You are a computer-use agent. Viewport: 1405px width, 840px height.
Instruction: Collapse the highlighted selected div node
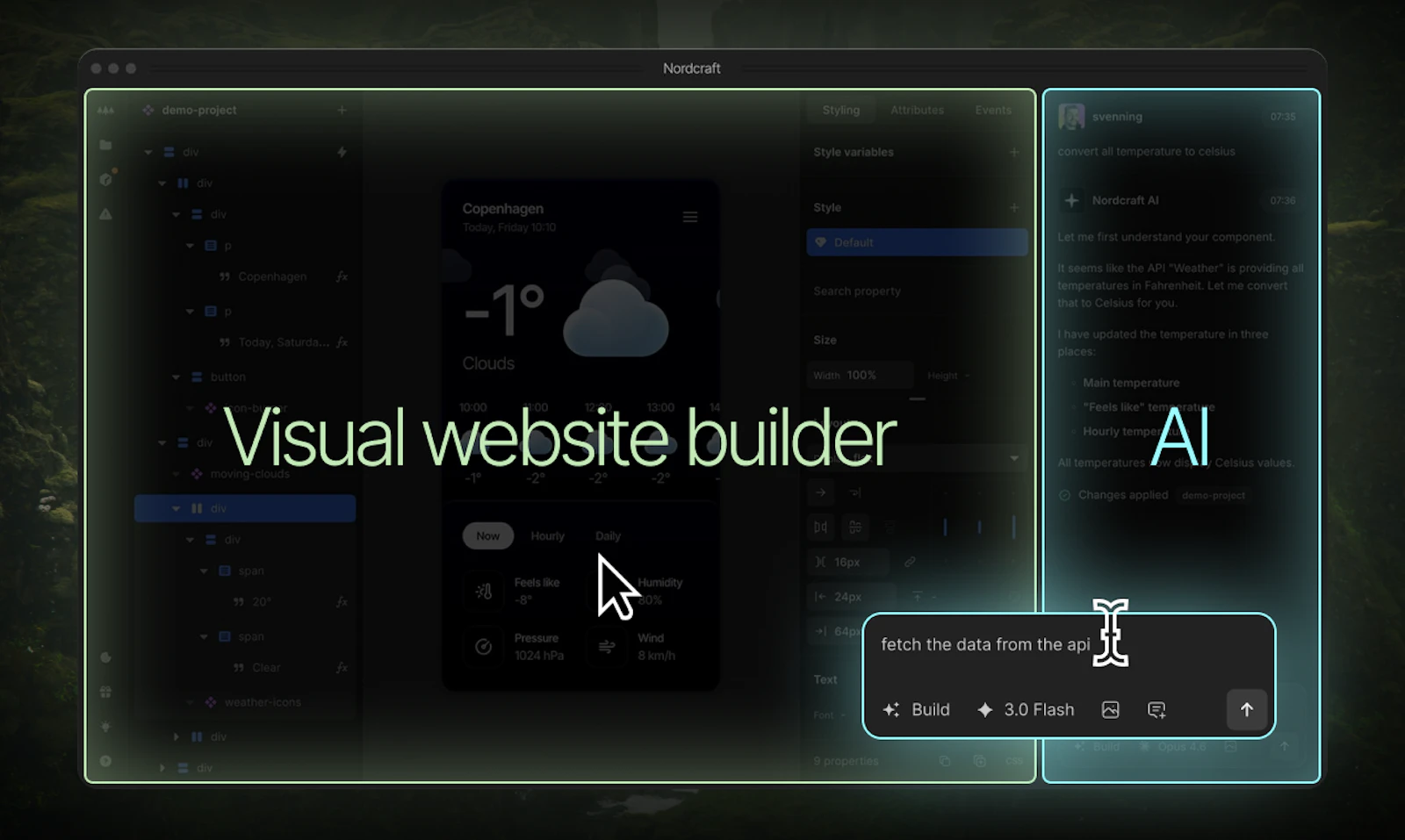177,508
